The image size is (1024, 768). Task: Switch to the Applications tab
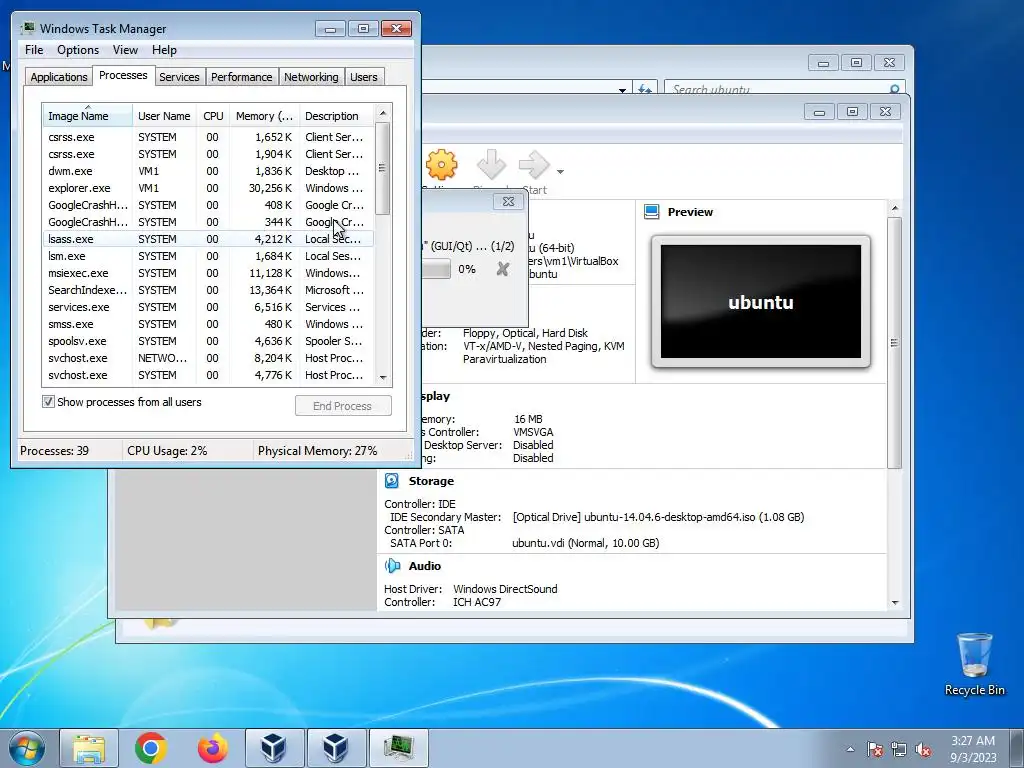(59, 77)
